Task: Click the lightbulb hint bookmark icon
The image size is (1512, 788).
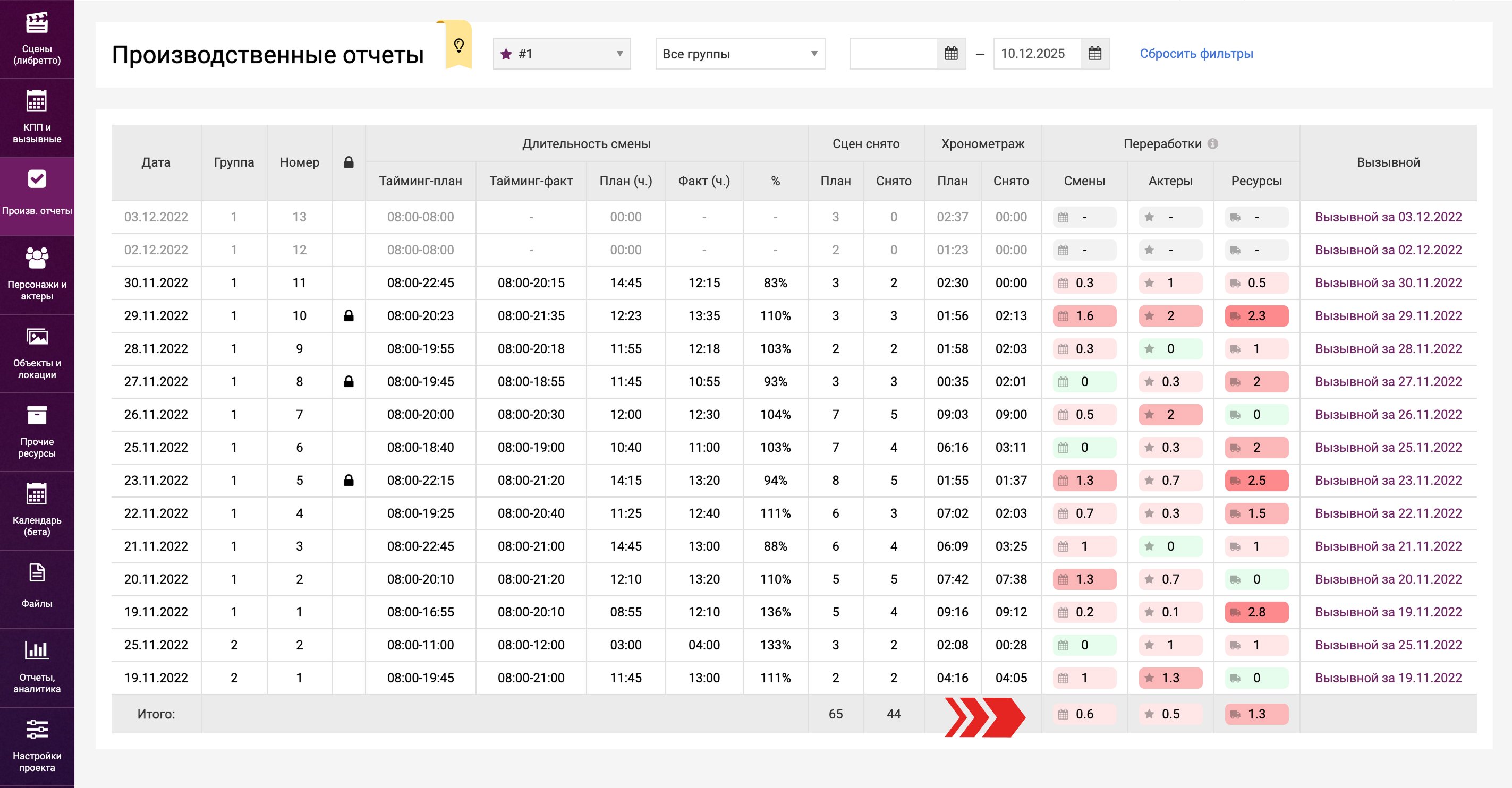Action: click(x=459, y=46)
